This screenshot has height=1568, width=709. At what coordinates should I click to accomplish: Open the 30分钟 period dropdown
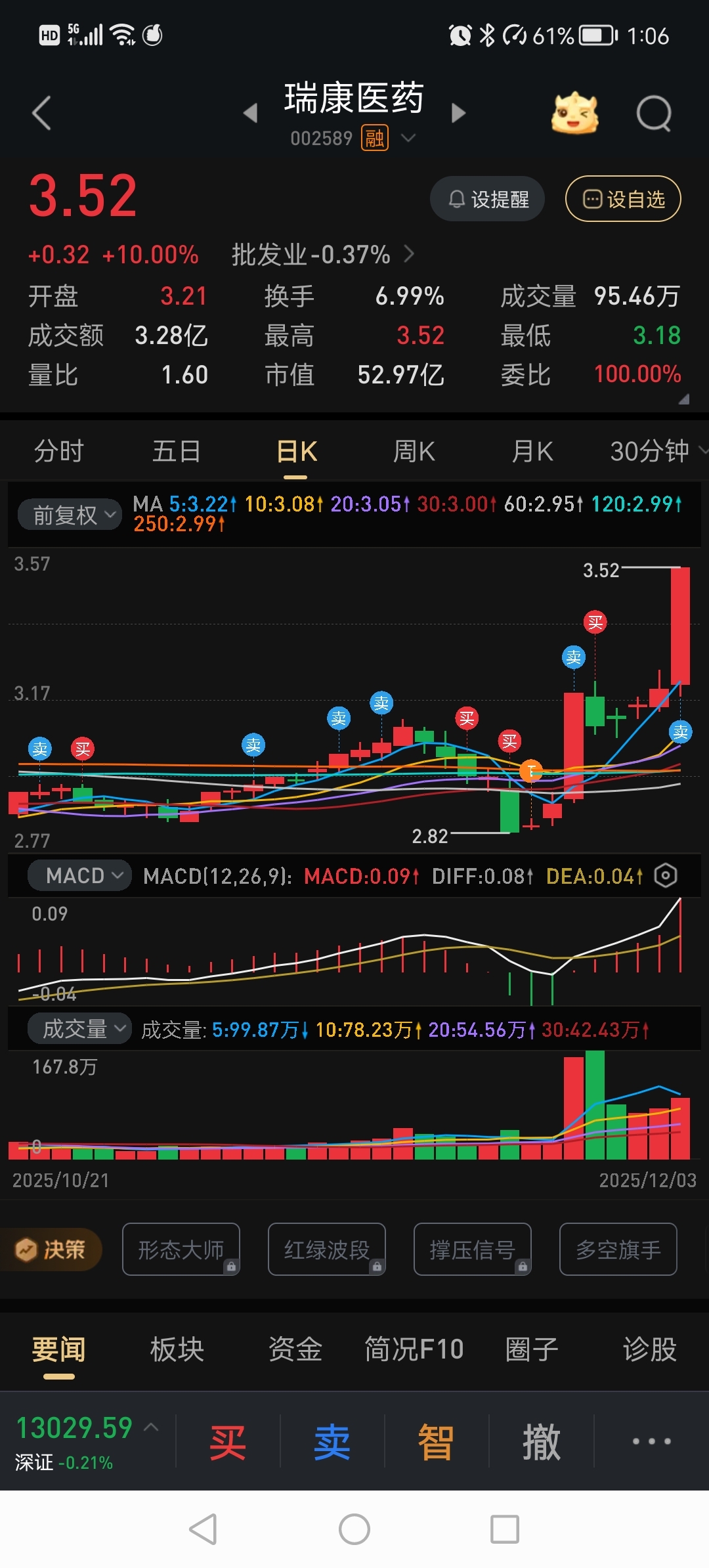tap(658, 452)
